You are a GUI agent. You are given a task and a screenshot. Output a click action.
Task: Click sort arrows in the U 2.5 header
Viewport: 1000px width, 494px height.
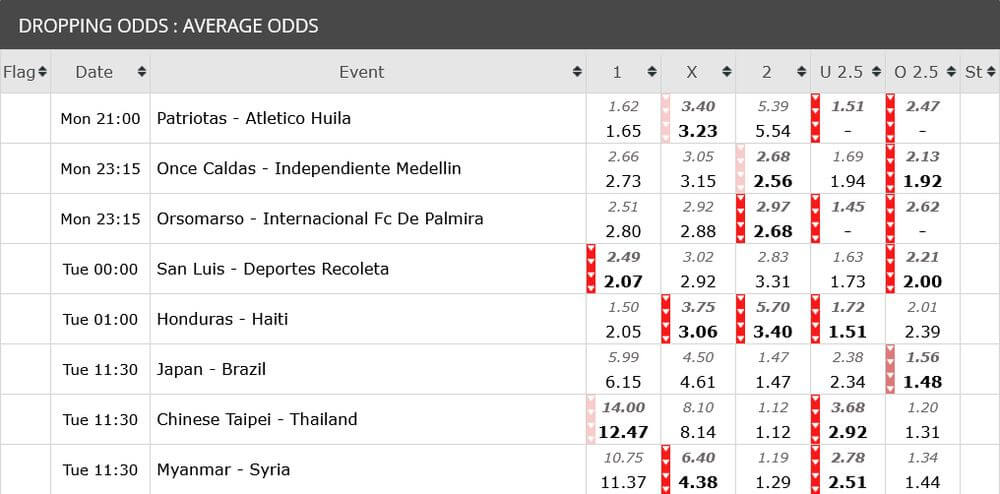coord(876,72)
